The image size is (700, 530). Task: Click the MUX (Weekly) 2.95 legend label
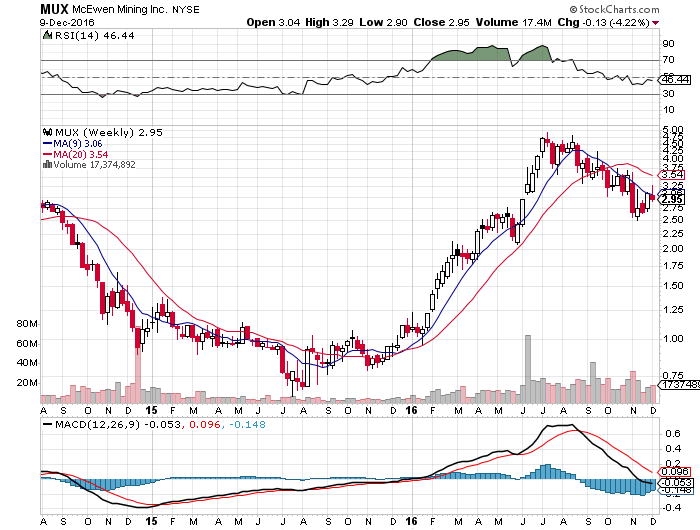(x=109, y=133)
